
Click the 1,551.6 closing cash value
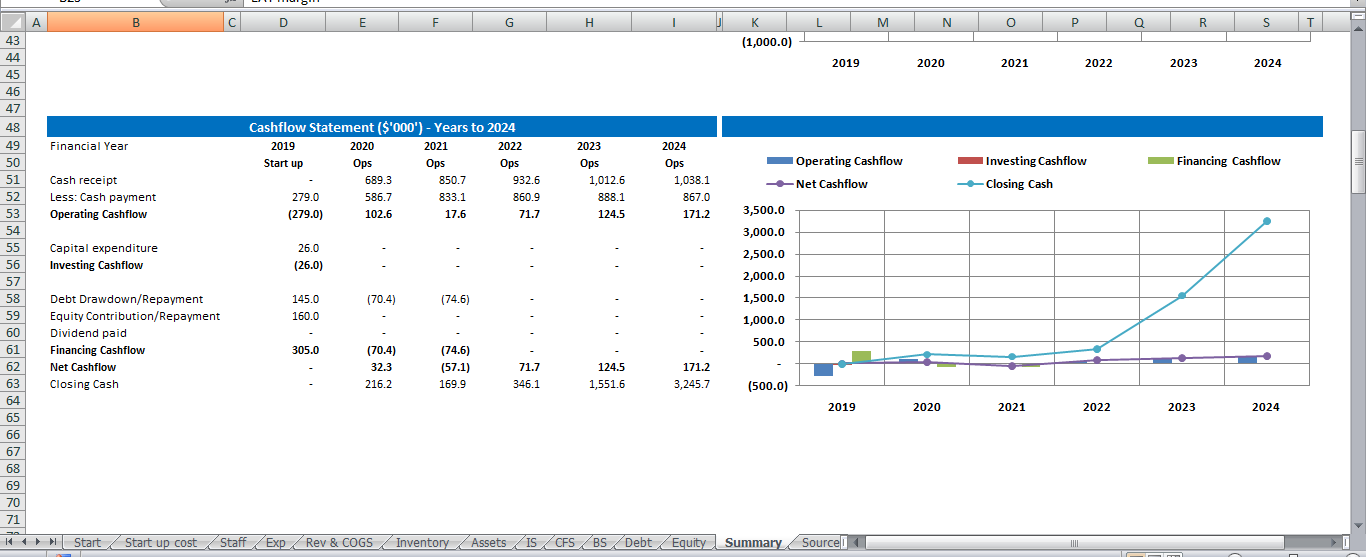pos(605,384)
